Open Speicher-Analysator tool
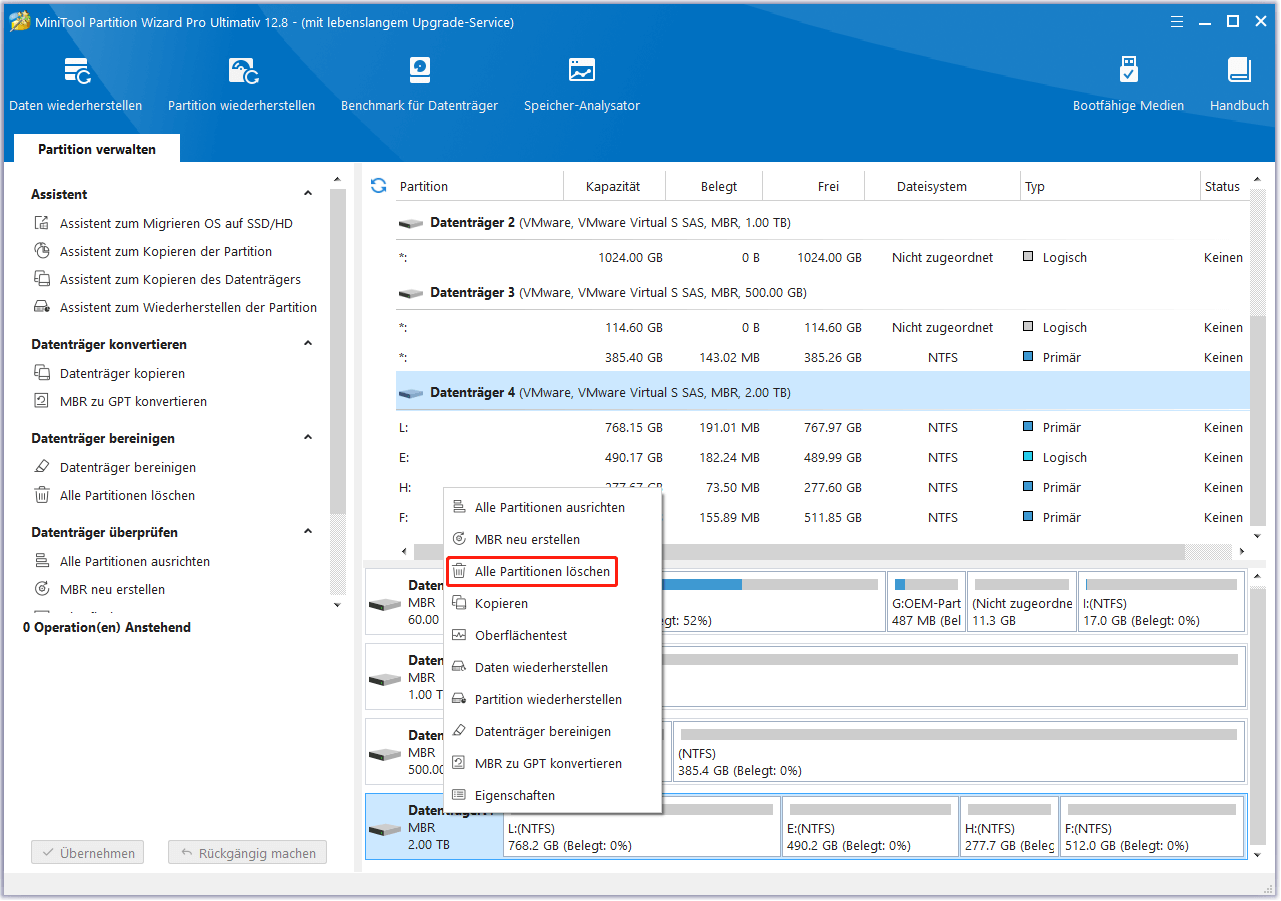The image size is (1281, 901). [x=581, y=84]
